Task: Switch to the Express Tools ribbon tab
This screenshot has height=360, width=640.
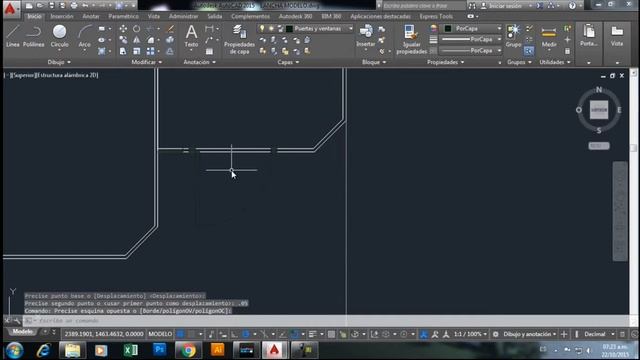Action: coord(436,16)
